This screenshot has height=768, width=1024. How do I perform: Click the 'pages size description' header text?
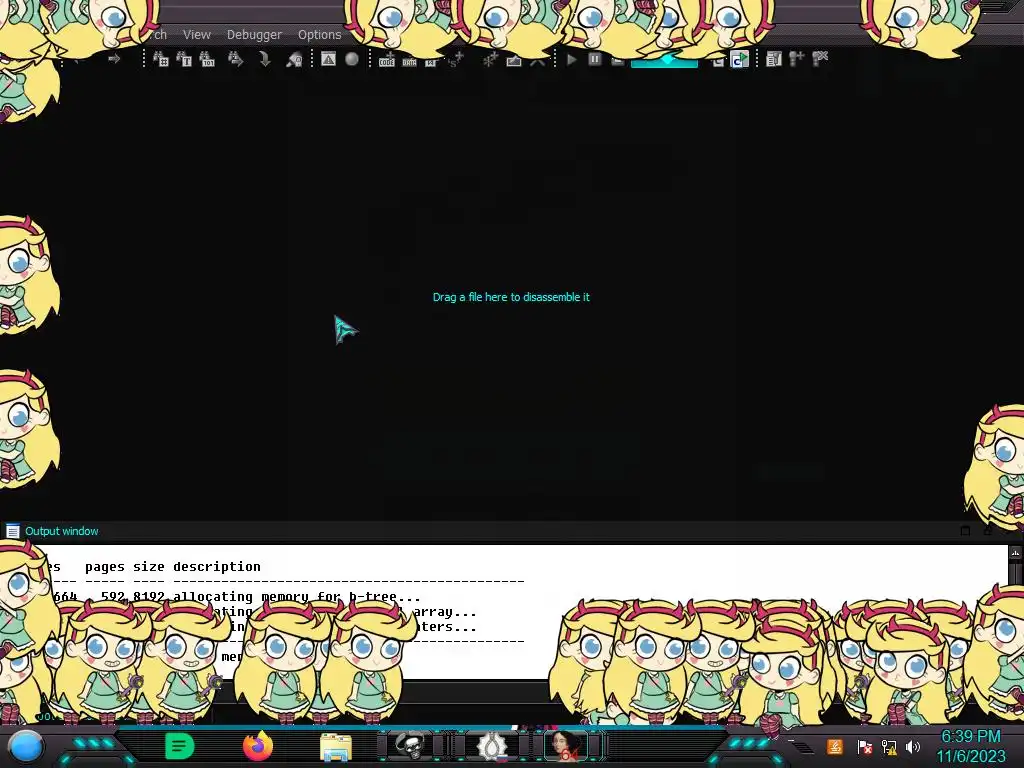(172, 566)
